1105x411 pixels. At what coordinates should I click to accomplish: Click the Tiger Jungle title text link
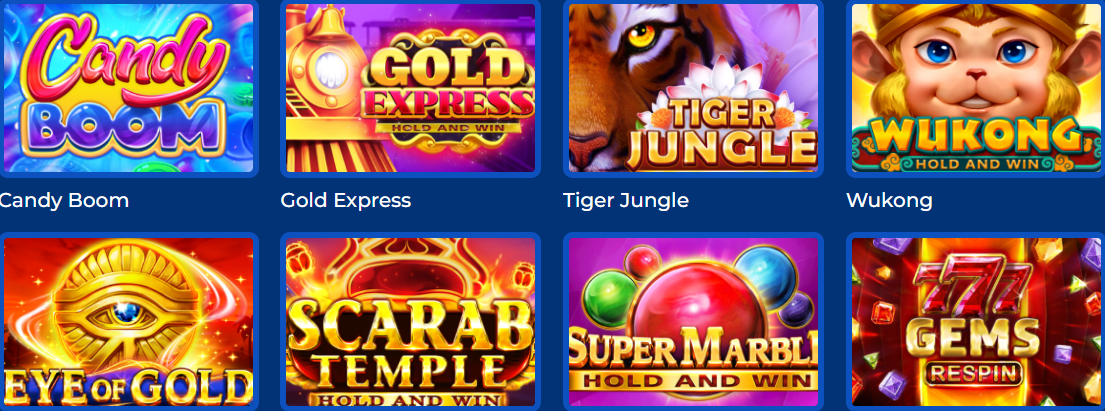click(626, 201)
